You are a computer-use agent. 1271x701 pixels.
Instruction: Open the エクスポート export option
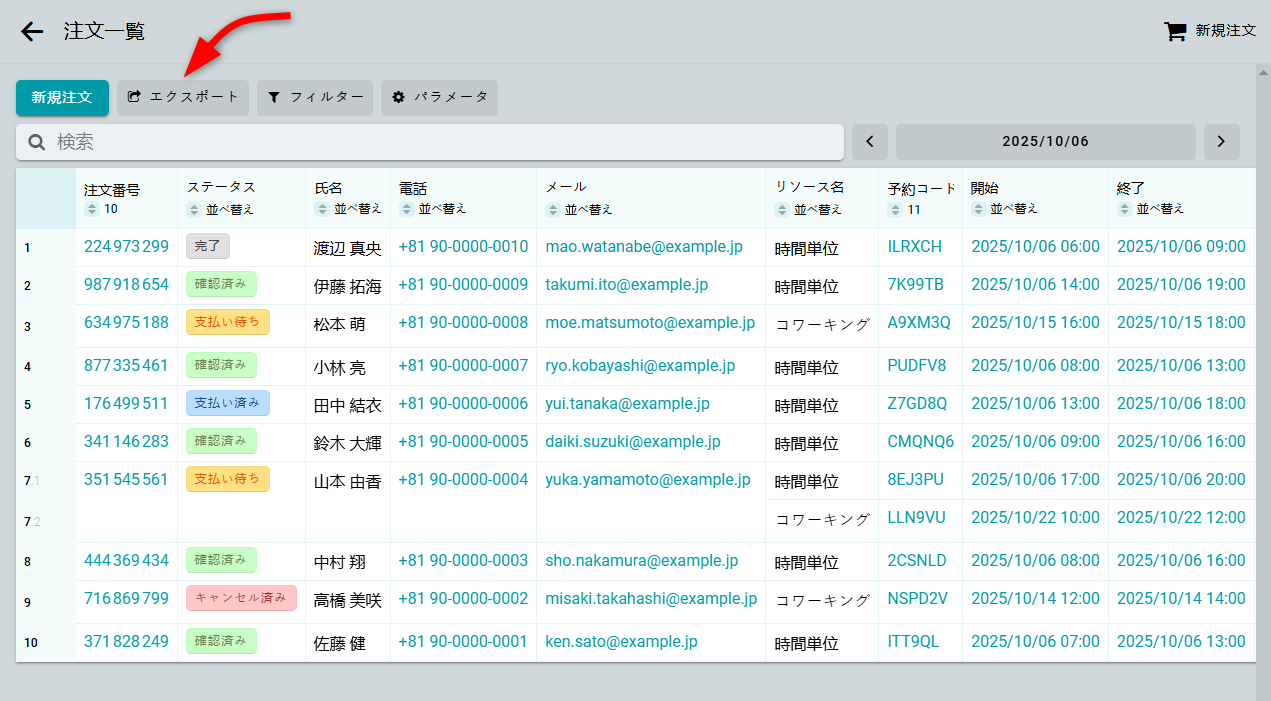point(183,97)
